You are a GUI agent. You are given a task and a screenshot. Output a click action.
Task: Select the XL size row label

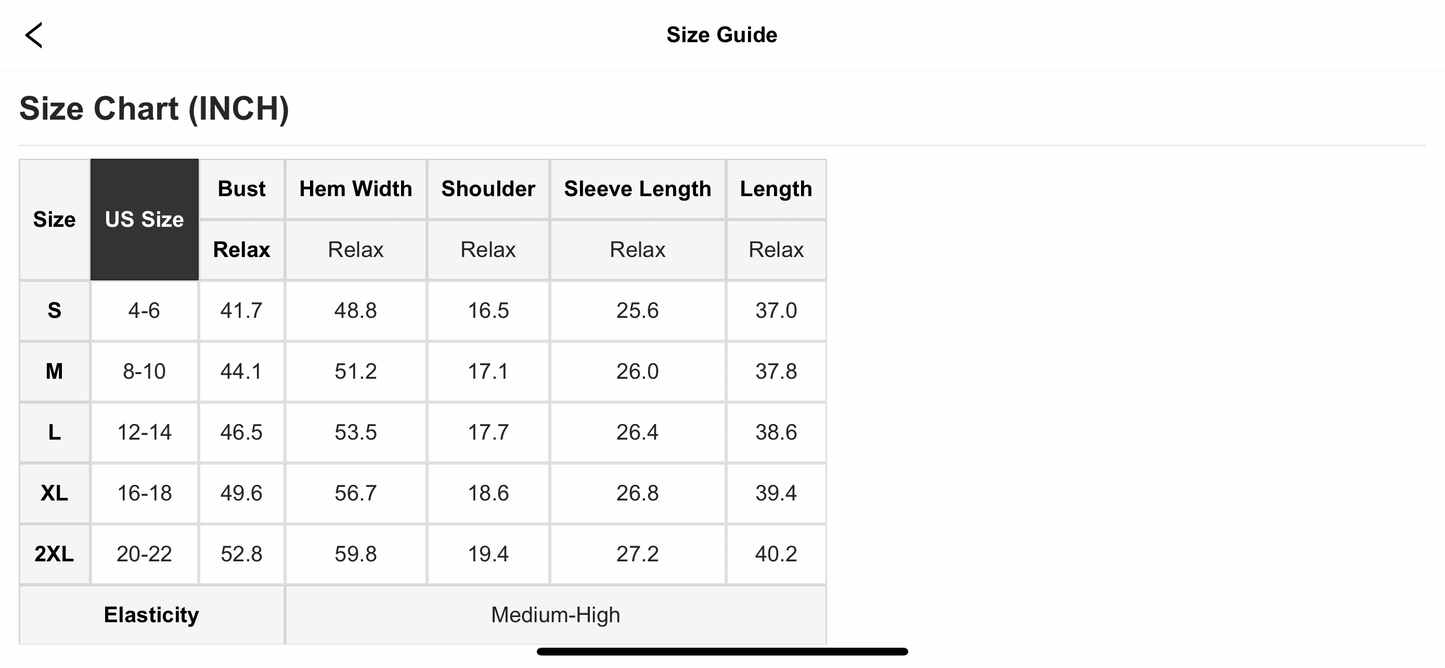(54, 494)
